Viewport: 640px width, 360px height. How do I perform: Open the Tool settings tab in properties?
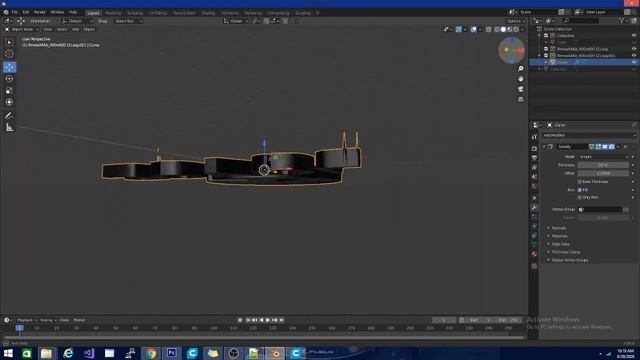coord(534,137)
